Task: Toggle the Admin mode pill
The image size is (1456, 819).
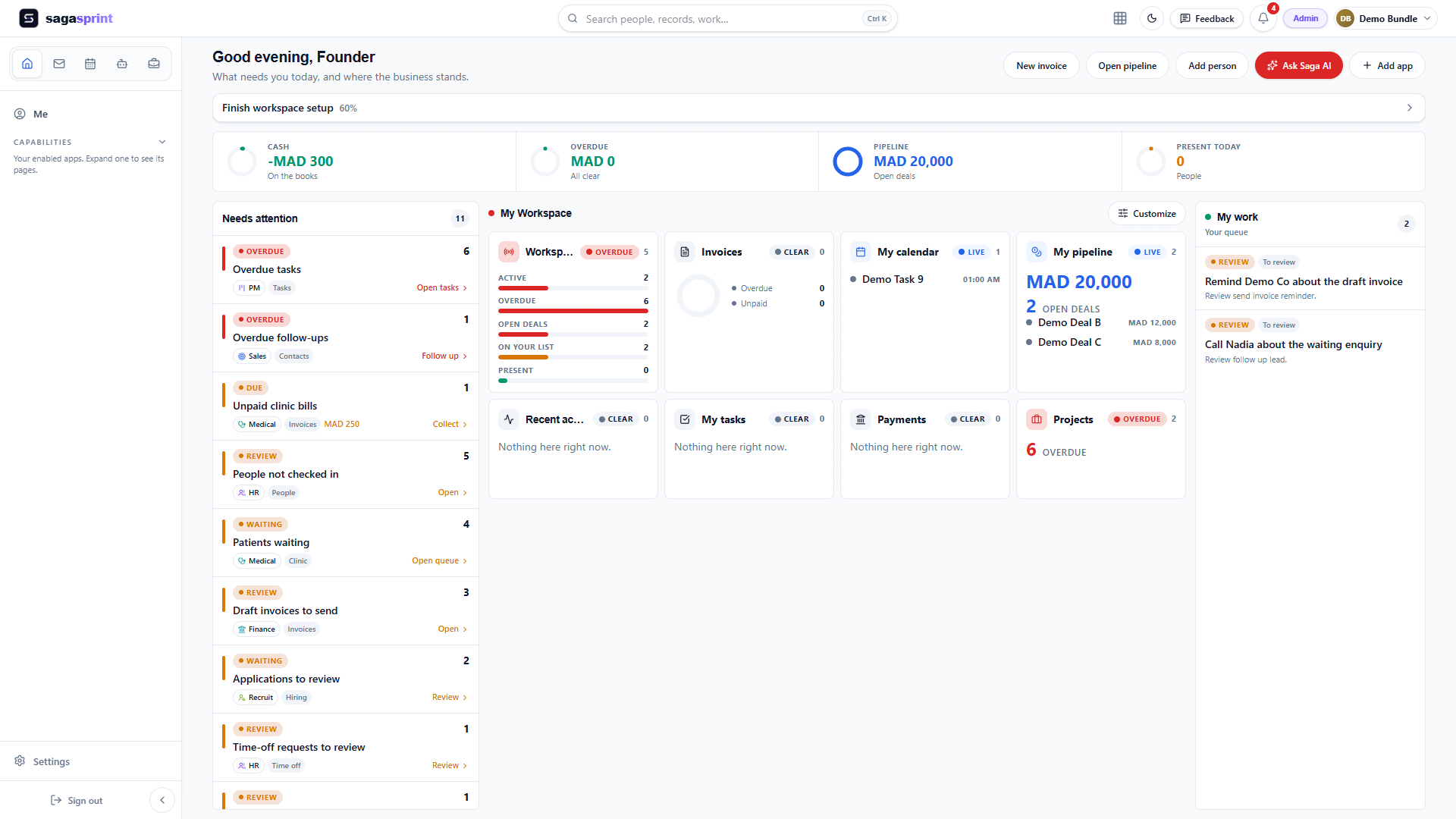Action: (x=1305, y=18)
